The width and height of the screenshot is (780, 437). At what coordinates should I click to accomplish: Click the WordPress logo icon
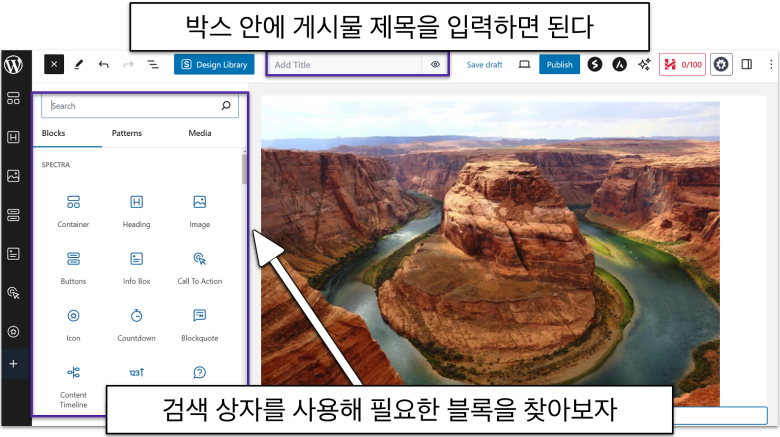click(x=14, y=65)
